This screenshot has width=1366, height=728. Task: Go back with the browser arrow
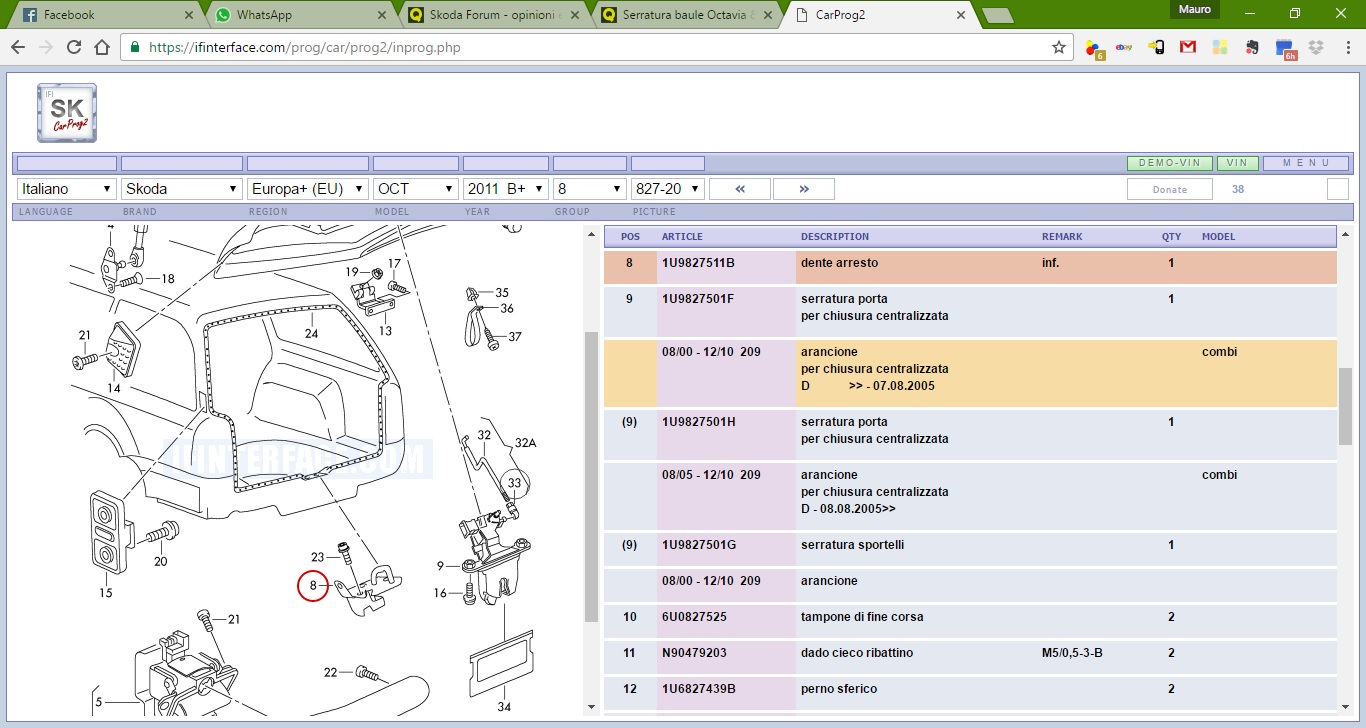[x=18, y=47]
